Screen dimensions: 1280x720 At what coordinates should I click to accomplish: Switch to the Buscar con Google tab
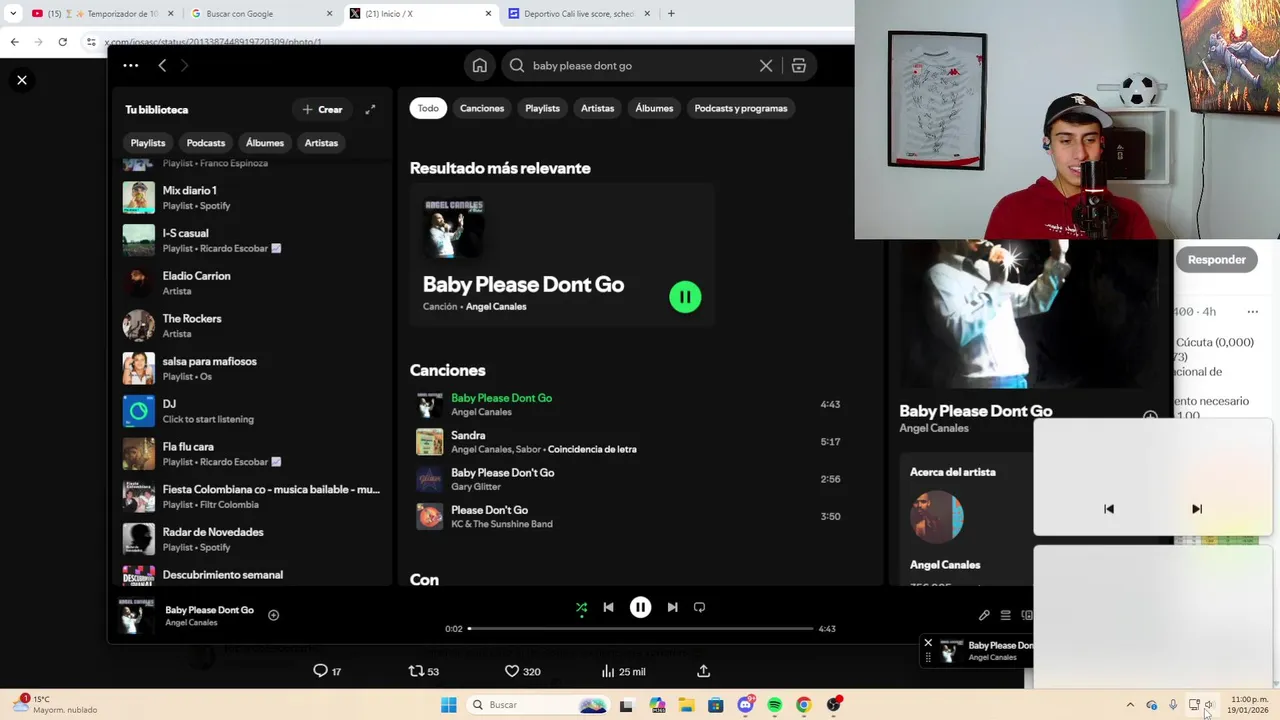point(262,14)
